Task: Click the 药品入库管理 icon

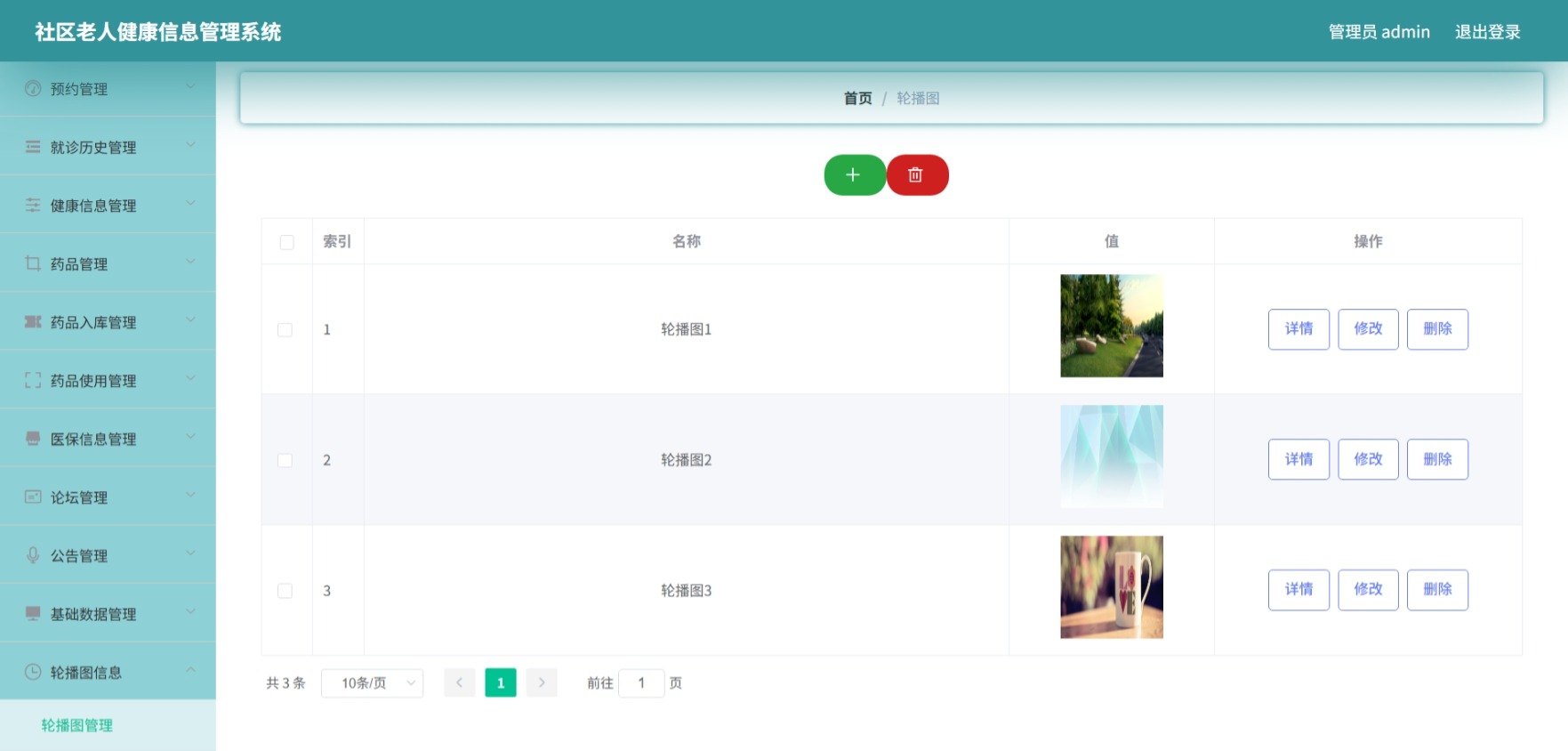Action: click(33, 321)
